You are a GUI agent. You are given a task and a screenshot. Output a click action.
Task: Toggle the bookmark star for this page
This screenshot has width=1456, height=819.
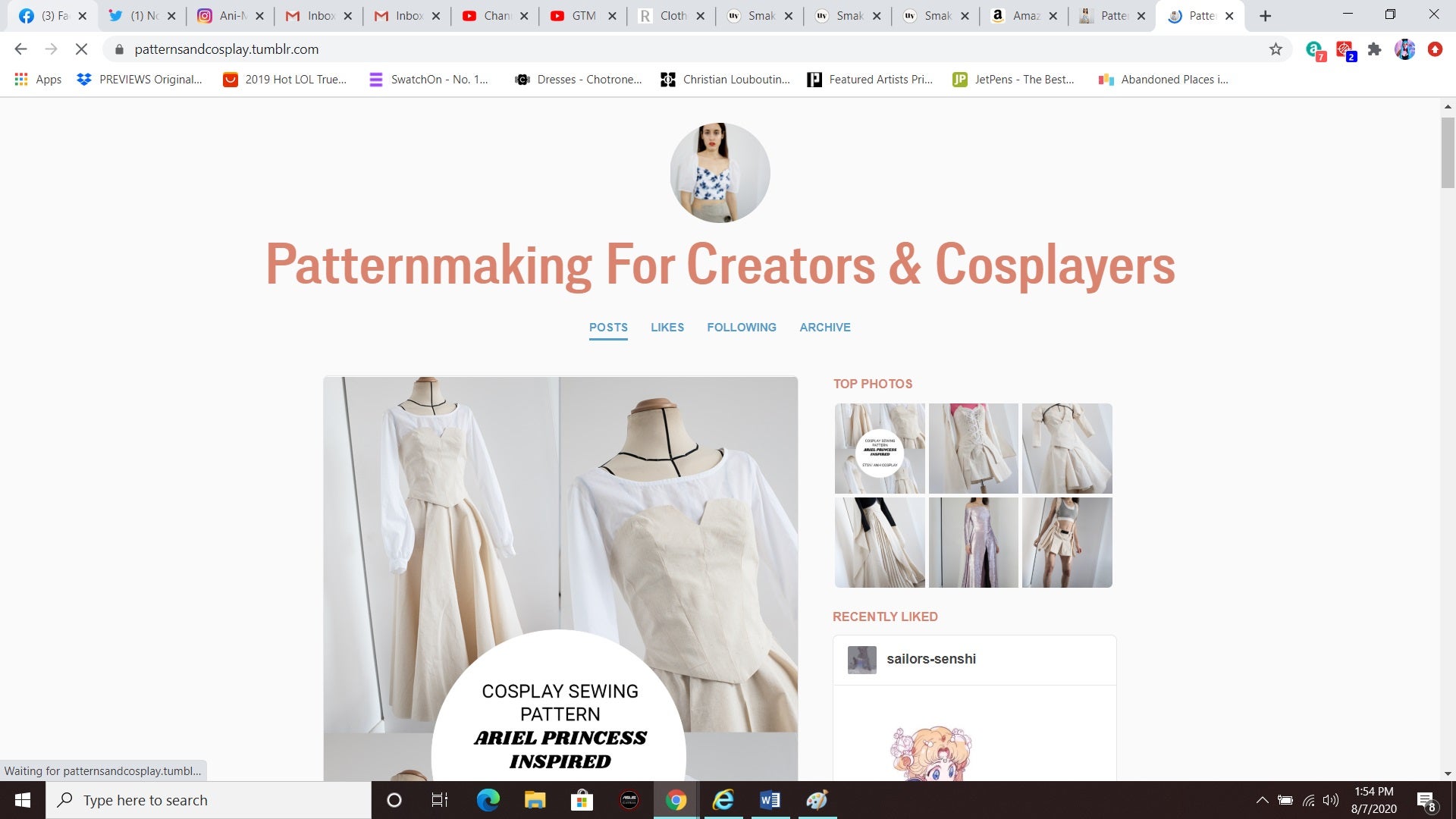coord(1275,49)
